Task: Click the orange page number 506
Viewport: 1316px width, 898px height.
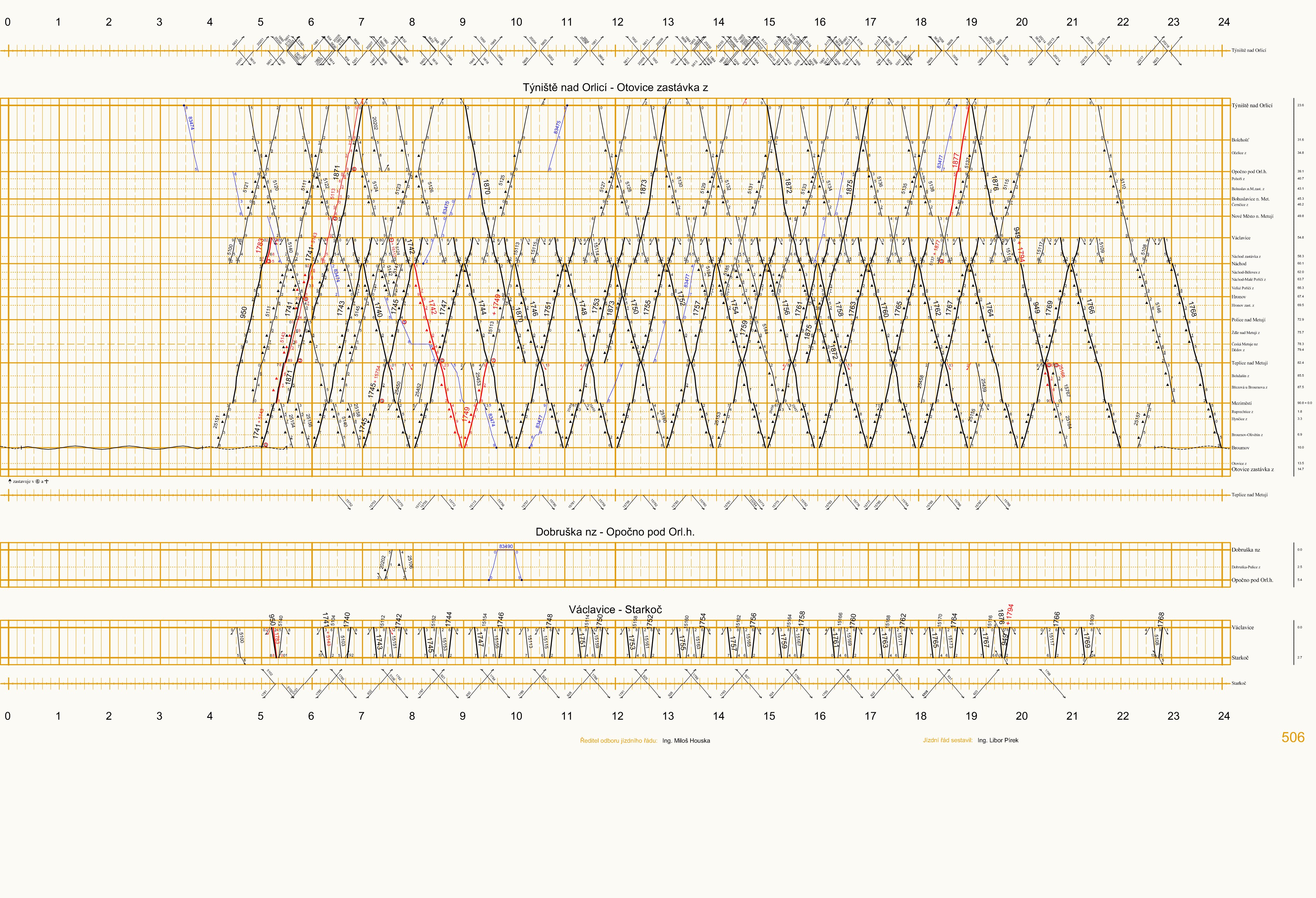Action: click(x=1293, y=737)
